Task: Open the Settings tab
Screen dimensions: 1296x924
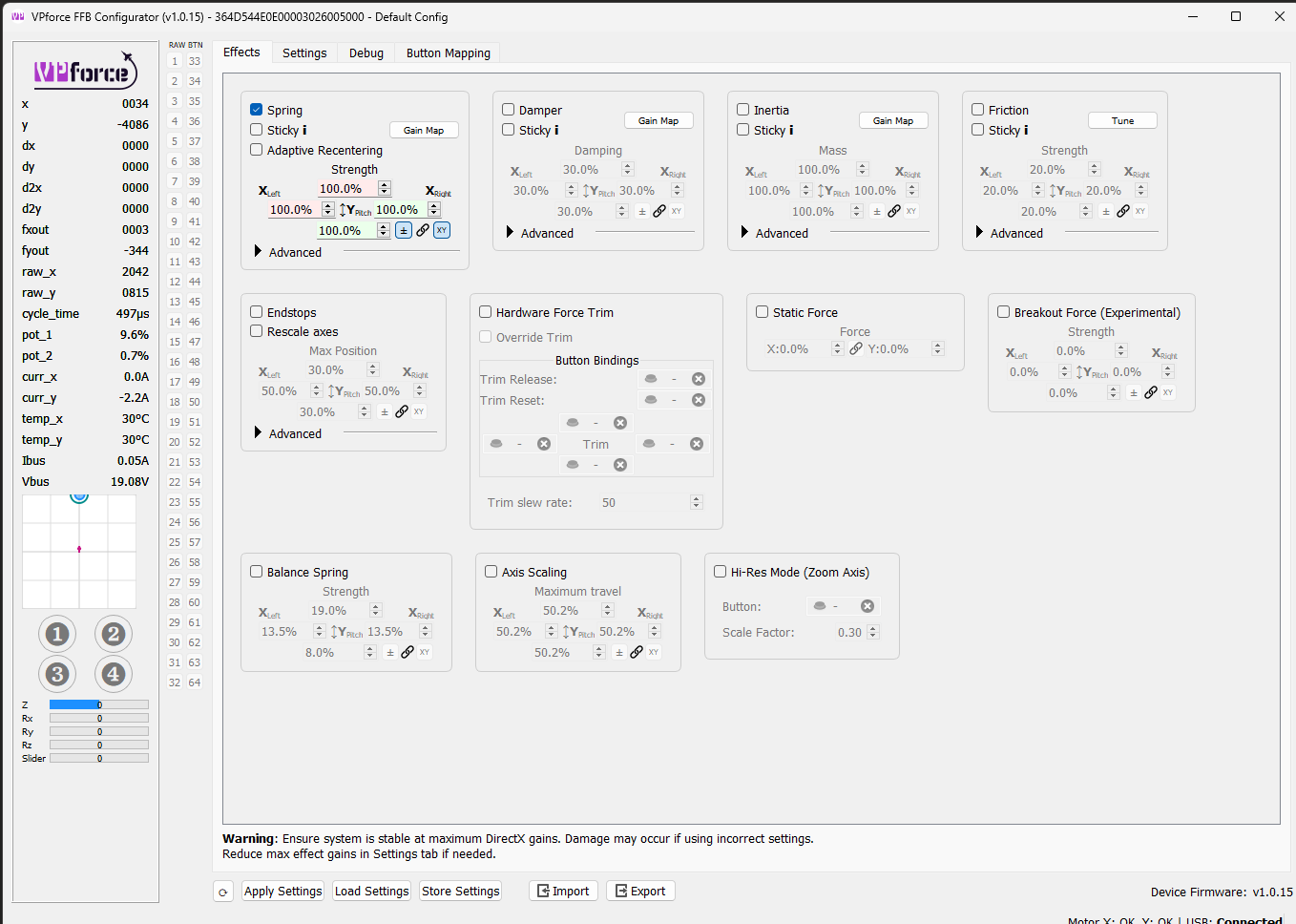Action: [x=304, y=53]
